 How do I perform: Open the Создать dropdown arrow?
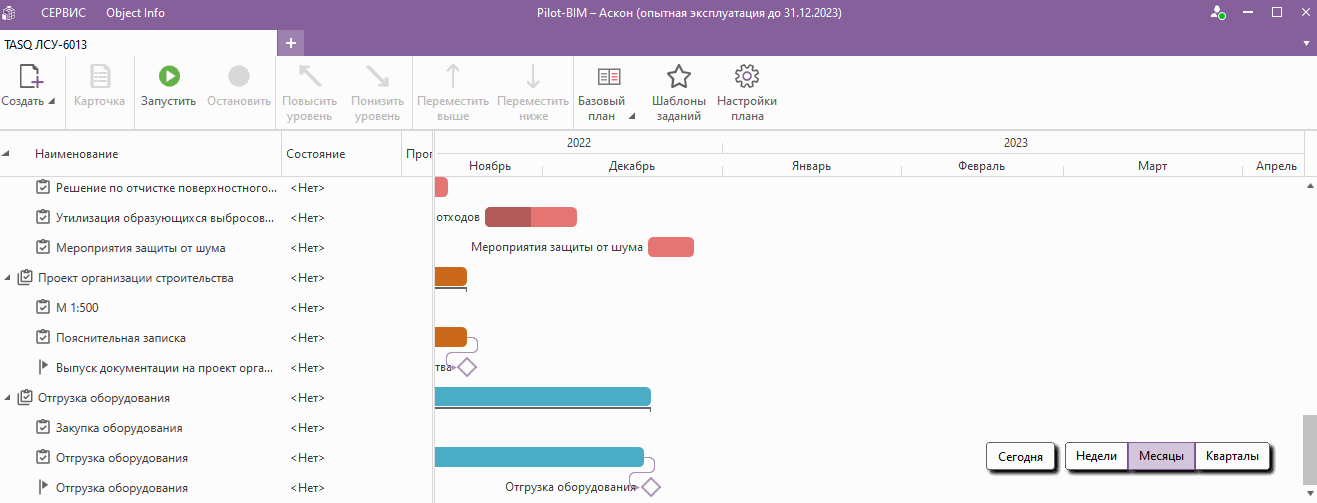click(51, 102)
